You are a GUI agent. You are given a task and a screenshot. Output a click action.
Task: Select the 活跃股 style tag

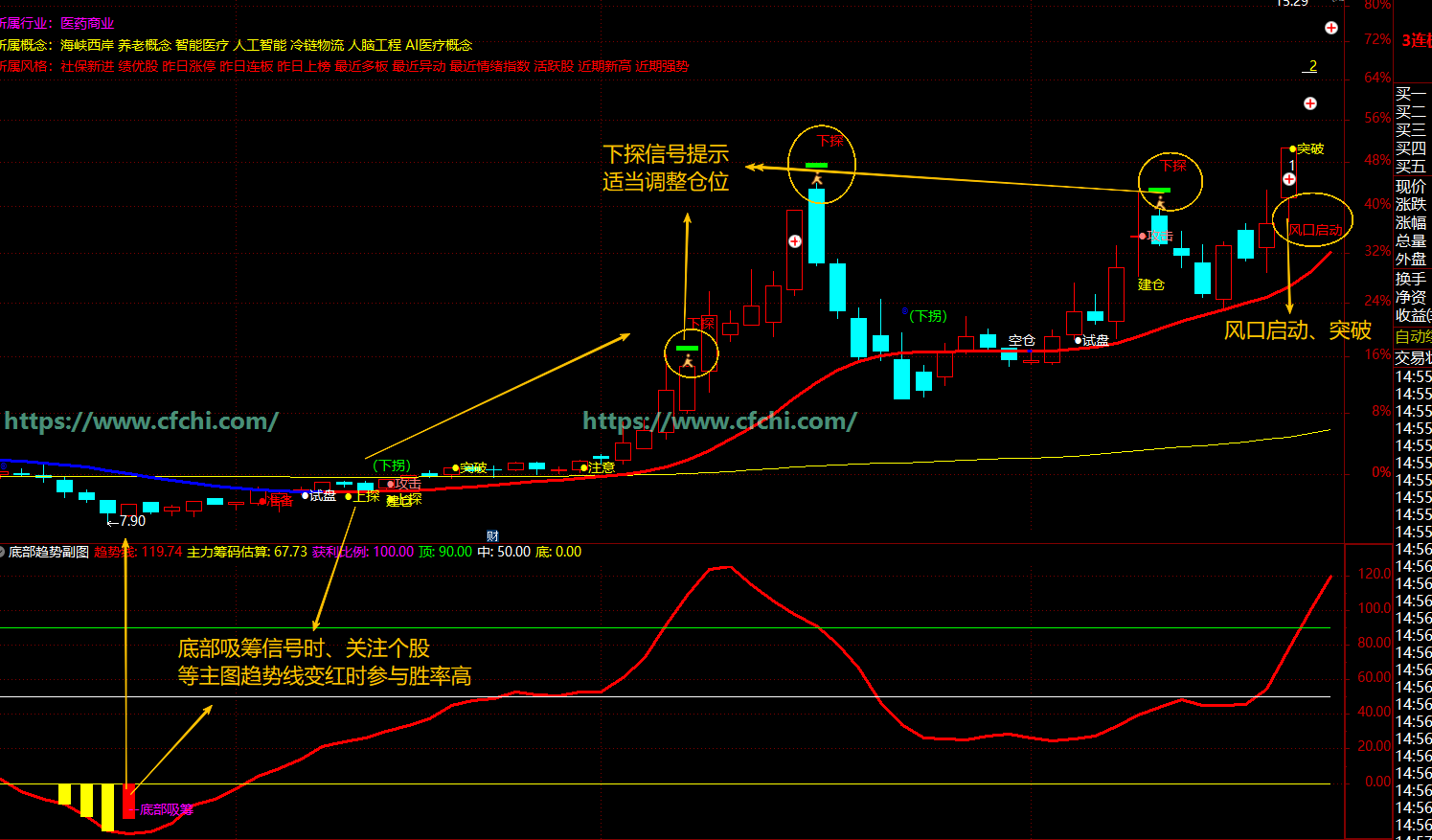pyautogui.click(x=554, y=66)
